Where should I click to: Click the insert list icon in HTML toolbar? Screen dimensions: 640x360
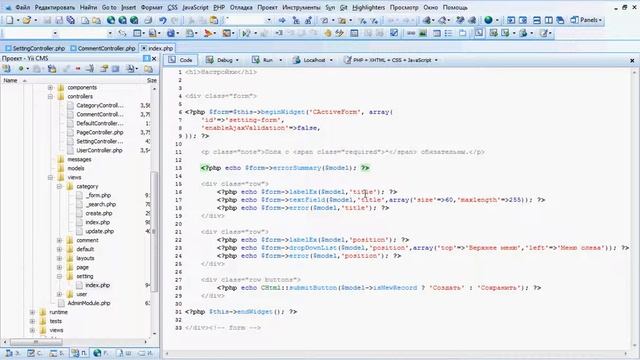point(449,33)
